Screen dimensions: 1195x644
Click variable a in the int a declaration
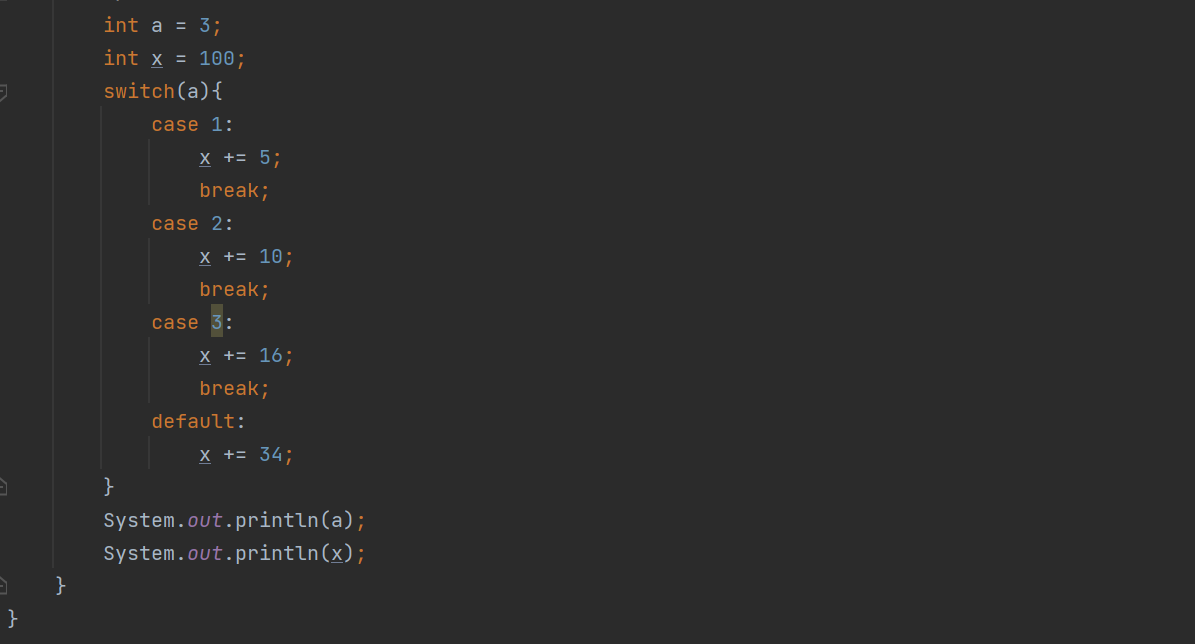(157, 26)
